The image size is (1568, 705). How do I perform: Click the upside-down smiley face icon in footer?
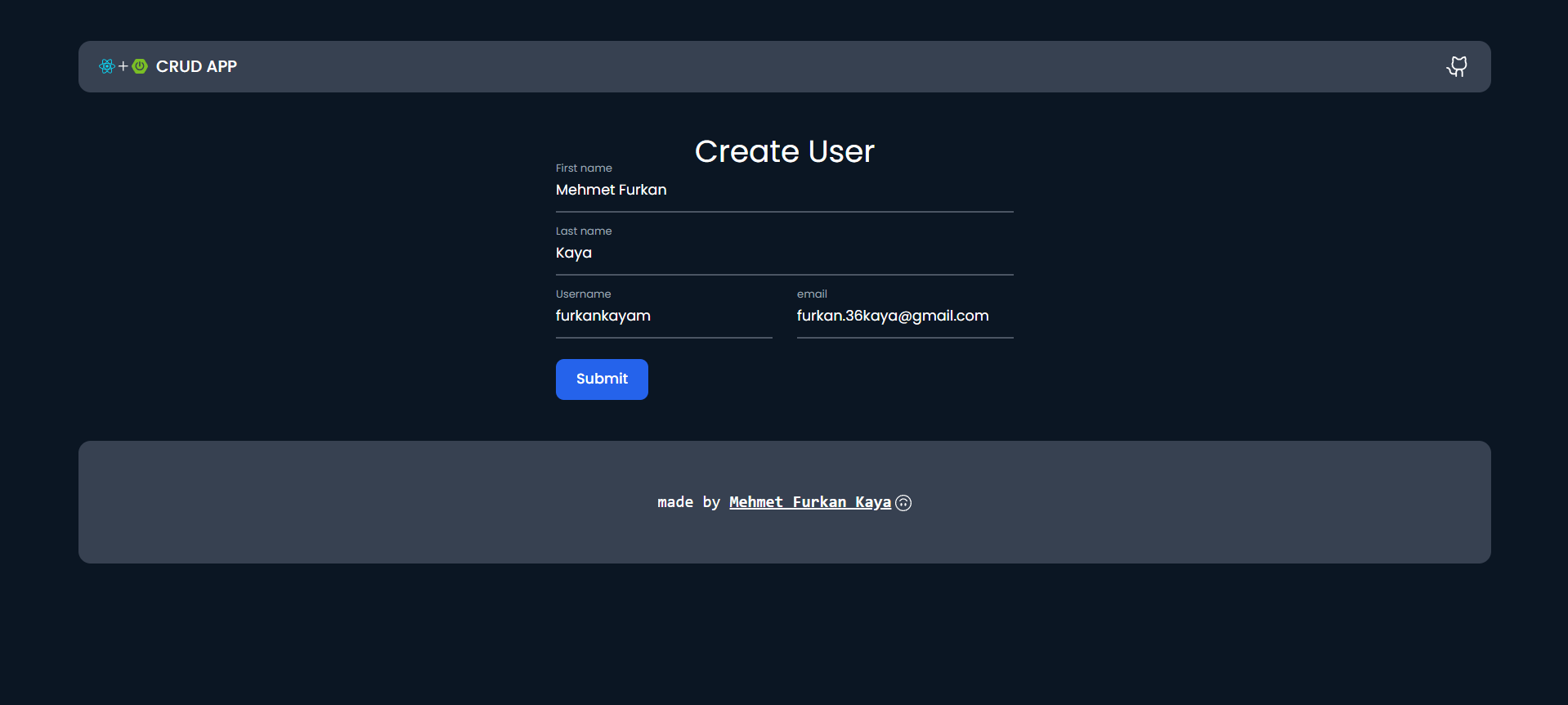[903, 503]
